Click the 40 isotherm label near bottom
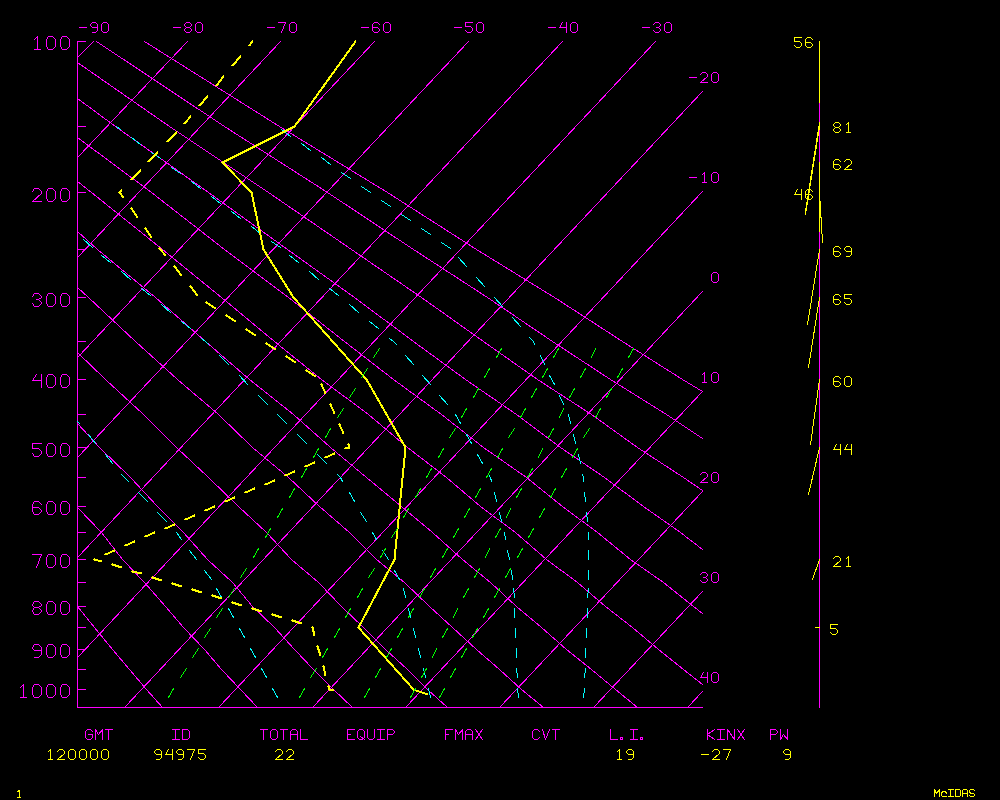1000x800 pixels. (x=709, y=678)
